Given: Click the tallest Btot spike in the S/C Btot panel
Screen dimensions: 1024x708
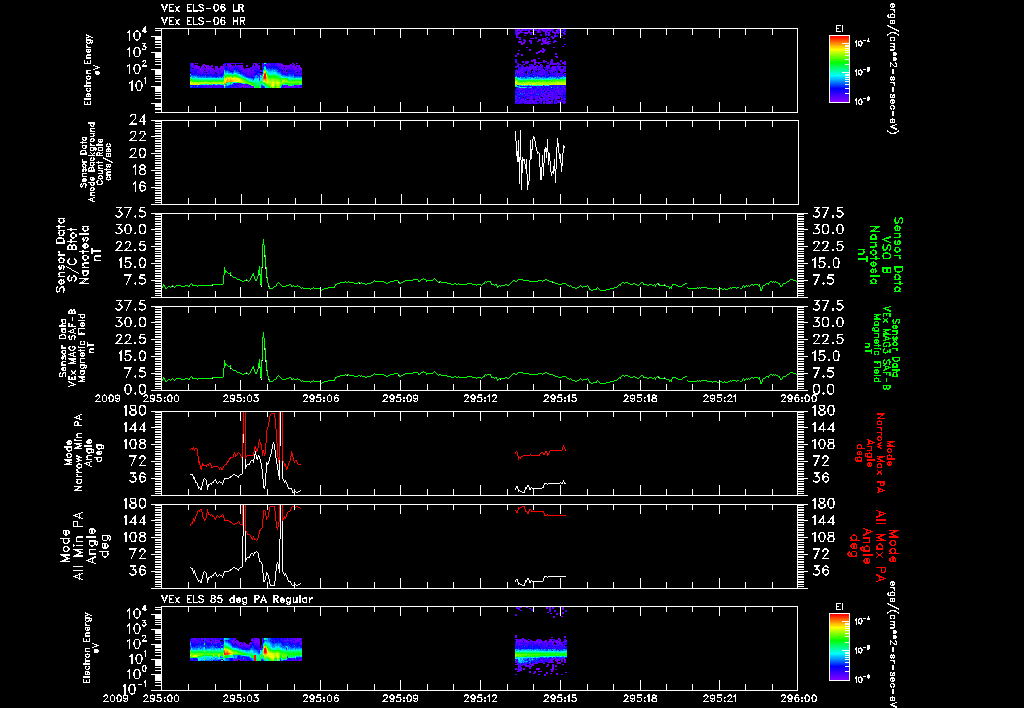Looking at the screenshot, I should [263, 242].
